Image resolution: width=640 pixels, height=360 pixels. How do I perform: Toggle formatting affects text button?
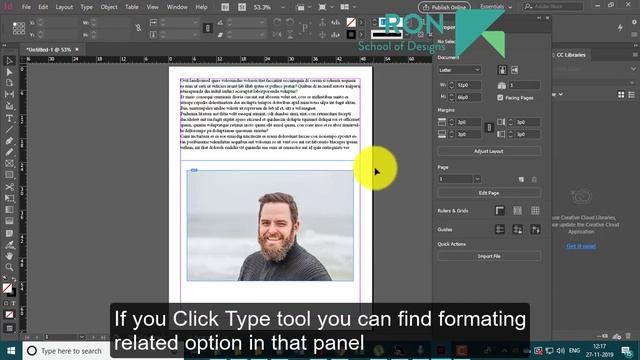pyautogui.click(x=13, y=303)
